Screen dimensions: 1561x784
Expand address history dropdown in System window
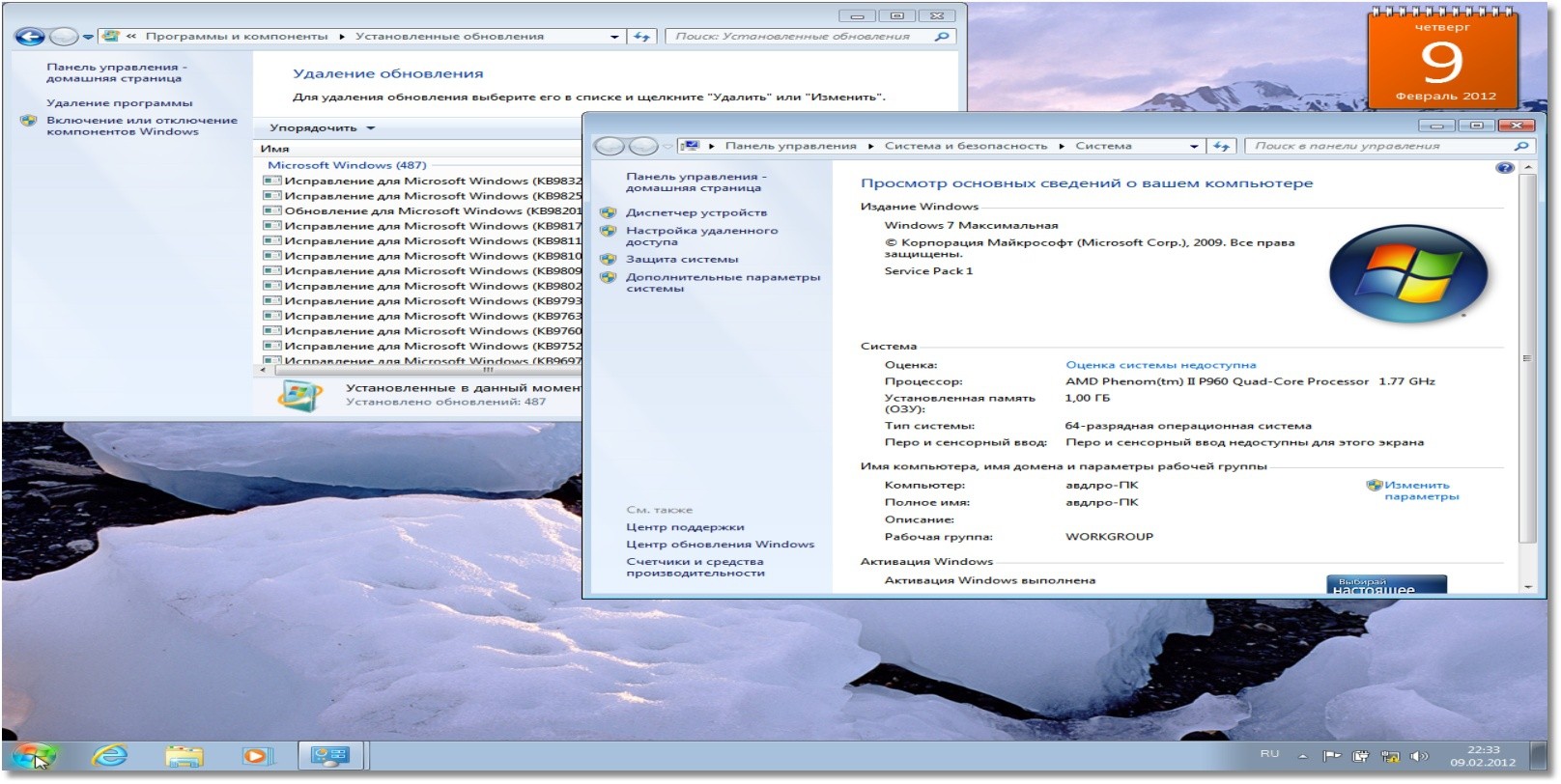click(x=1194, y=147)
